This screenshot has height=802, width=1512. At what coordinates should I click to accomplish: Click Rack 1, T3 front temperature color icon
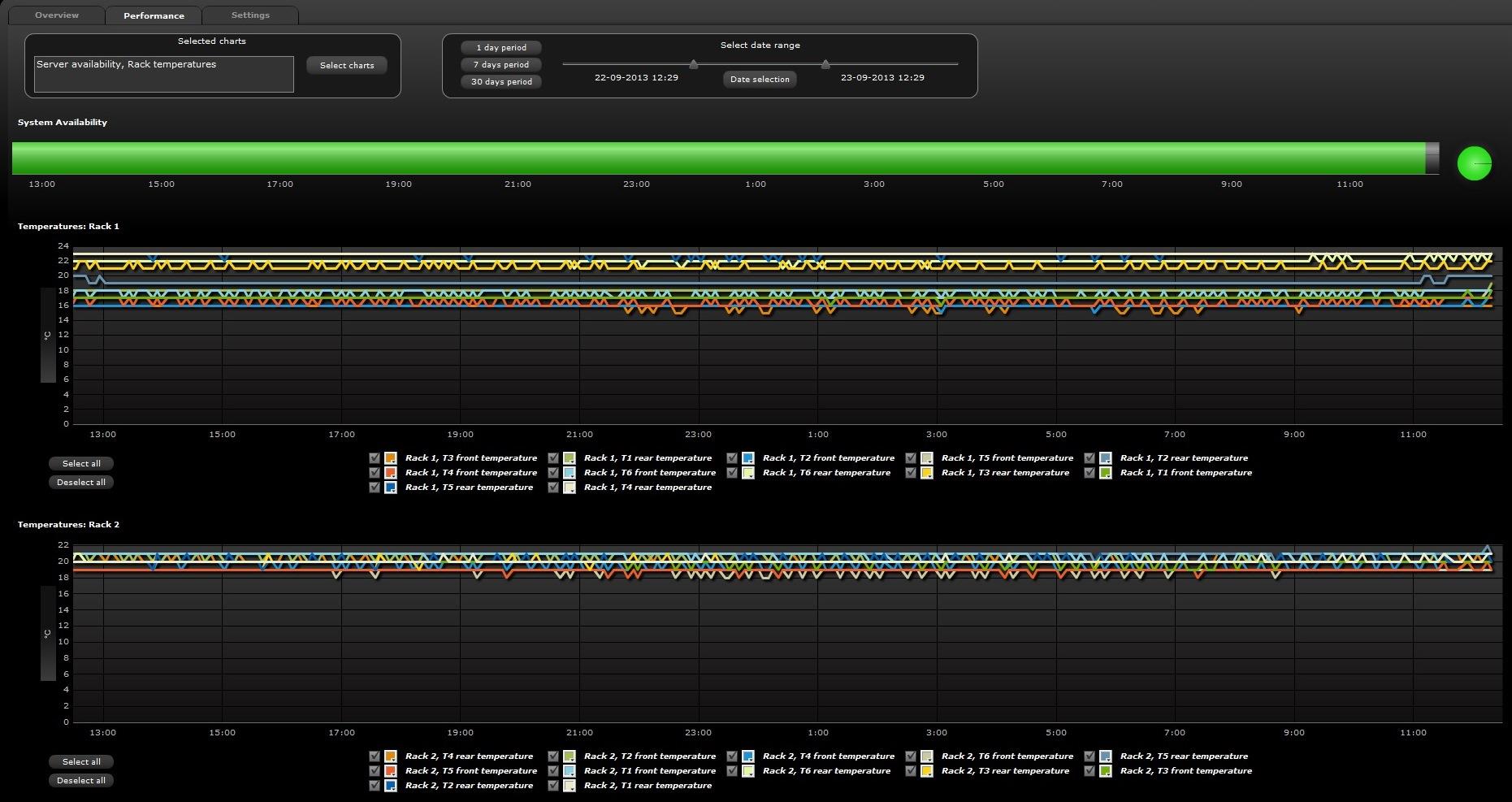391,458
